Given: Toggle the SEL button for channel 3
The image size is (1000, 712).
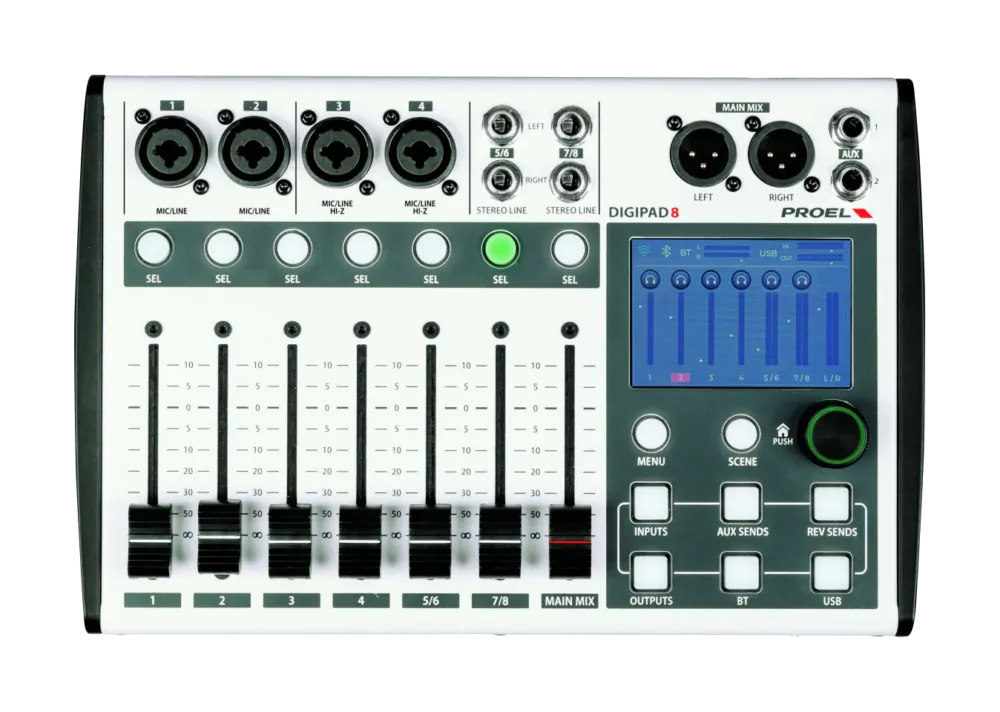Looking at the screenshot, I should coord(292,249).
